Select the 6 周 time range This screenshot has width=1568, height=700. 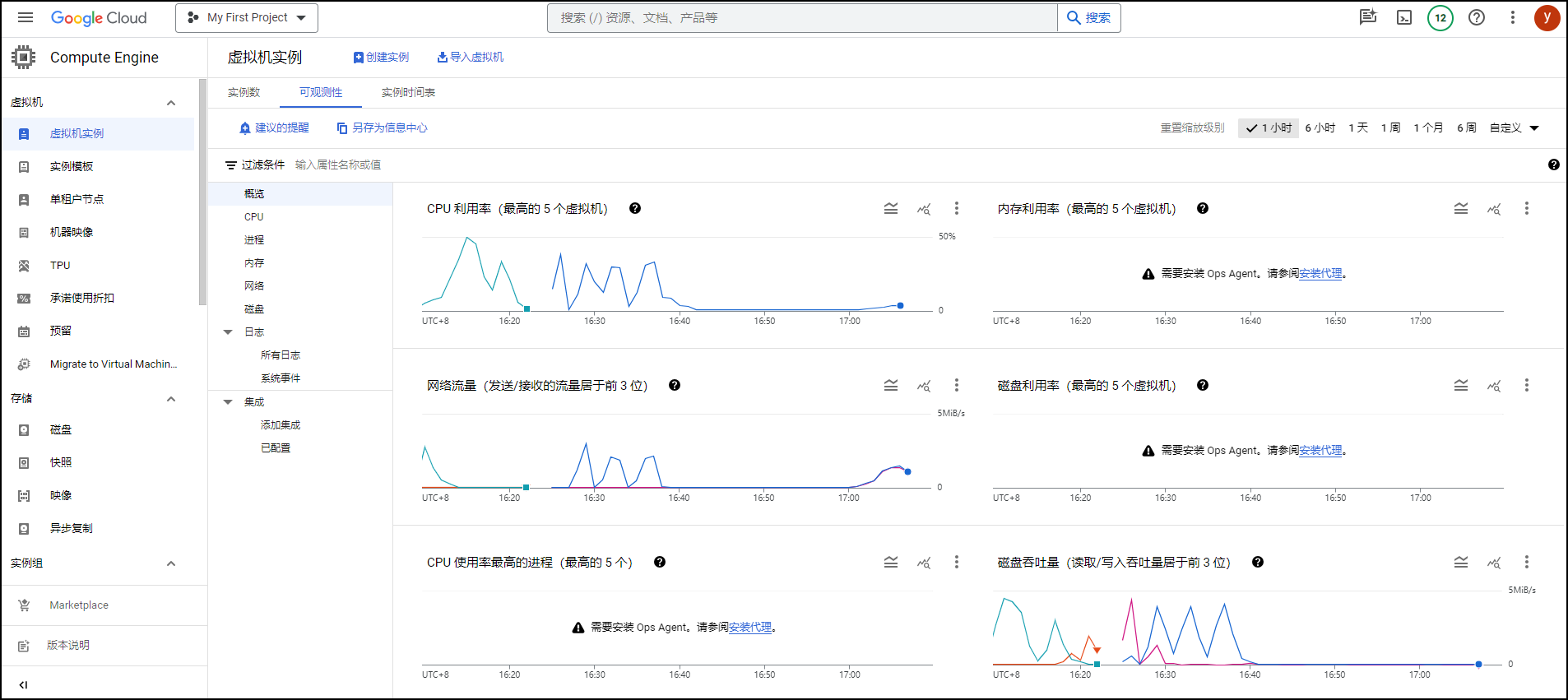(1467, 127)
